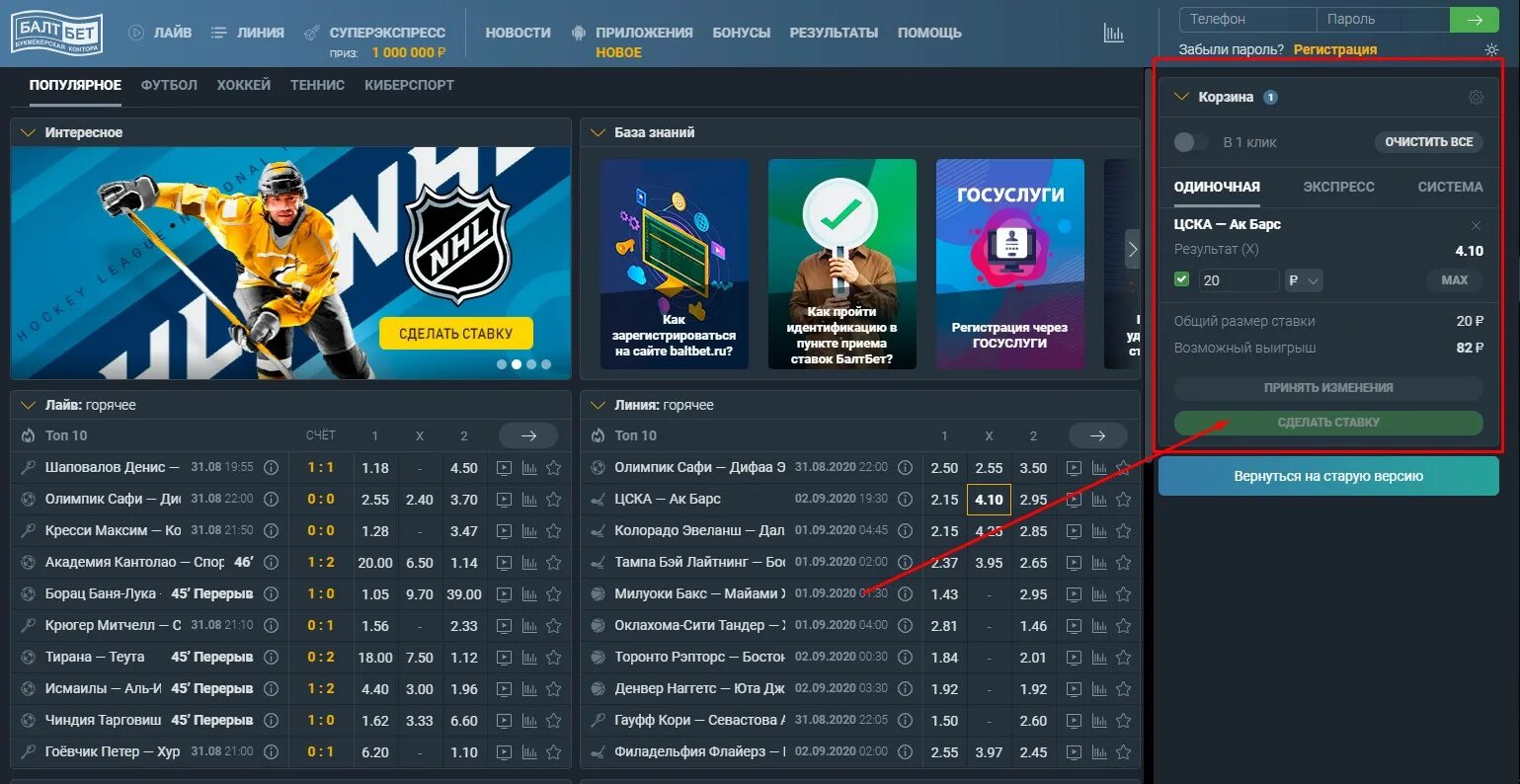
Task: Open info for Шаповалов Денис live match
Action: 271,468
